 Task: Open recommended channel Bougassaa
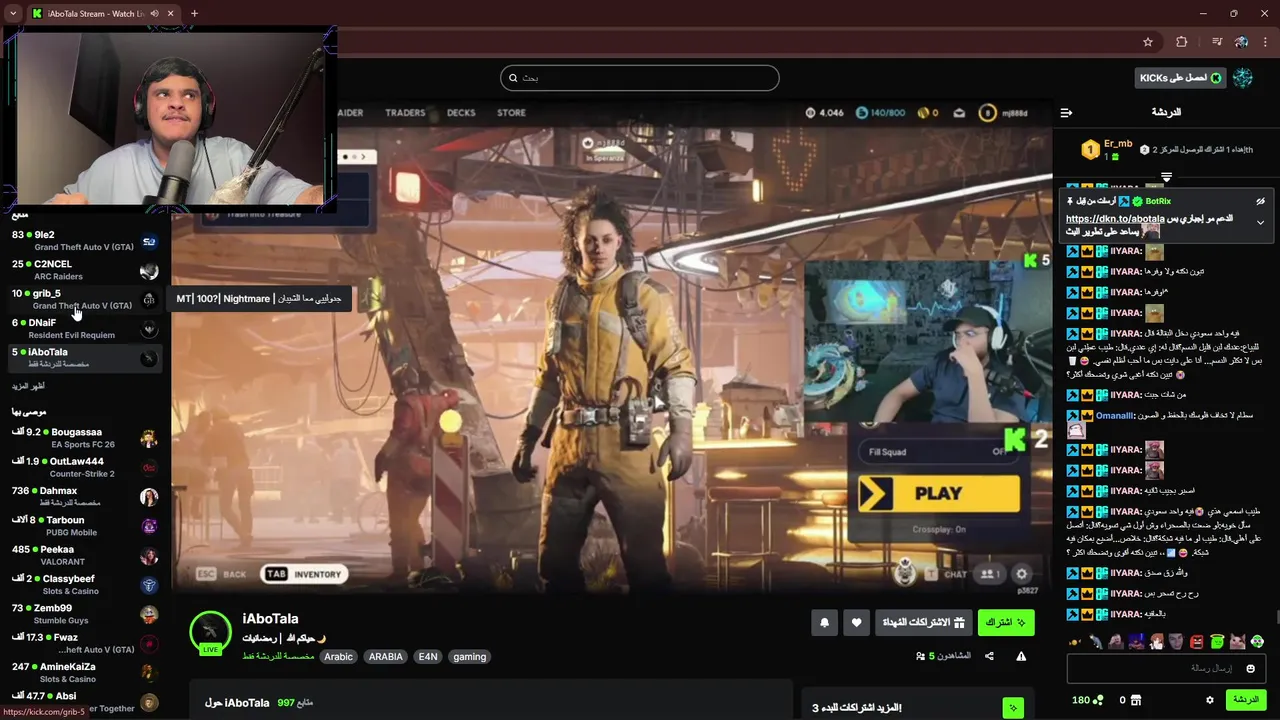click(85, 438)
